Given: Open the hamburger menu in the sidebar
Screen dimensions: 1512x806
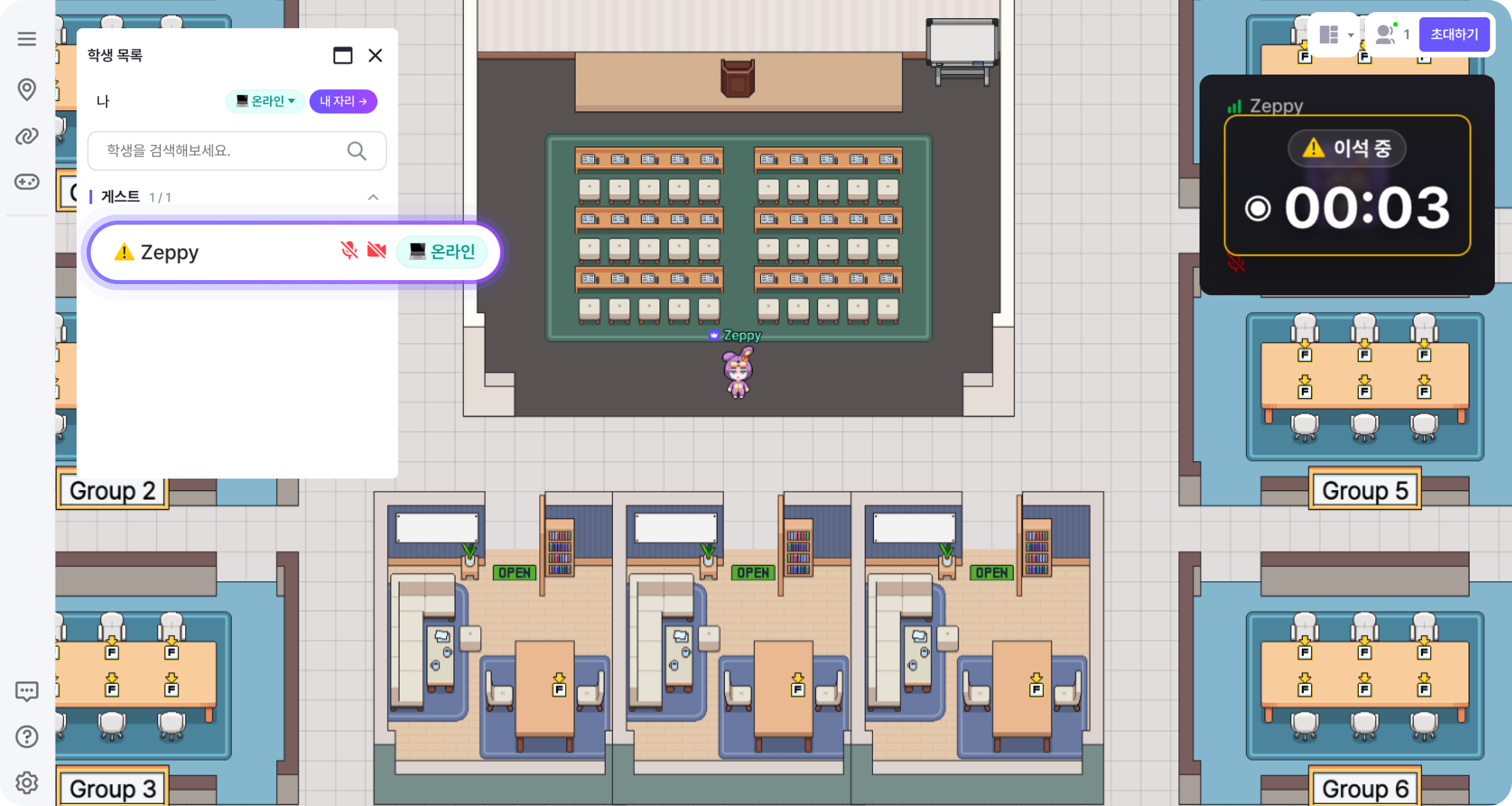Looking at the screenshot, I should [x=26, y=39].
